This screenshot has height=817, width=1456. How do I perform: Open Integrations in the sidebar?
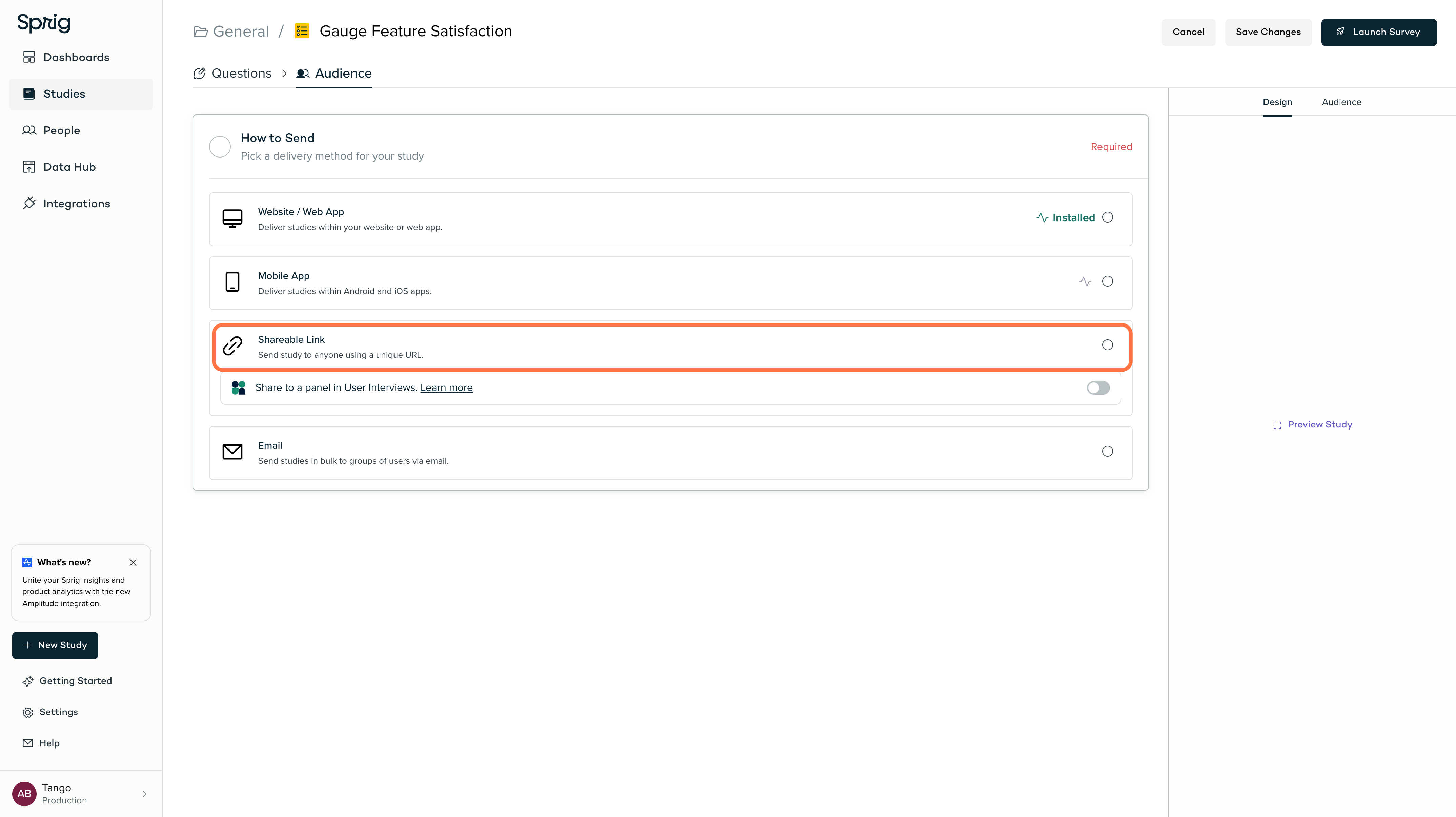pos(81,203)
